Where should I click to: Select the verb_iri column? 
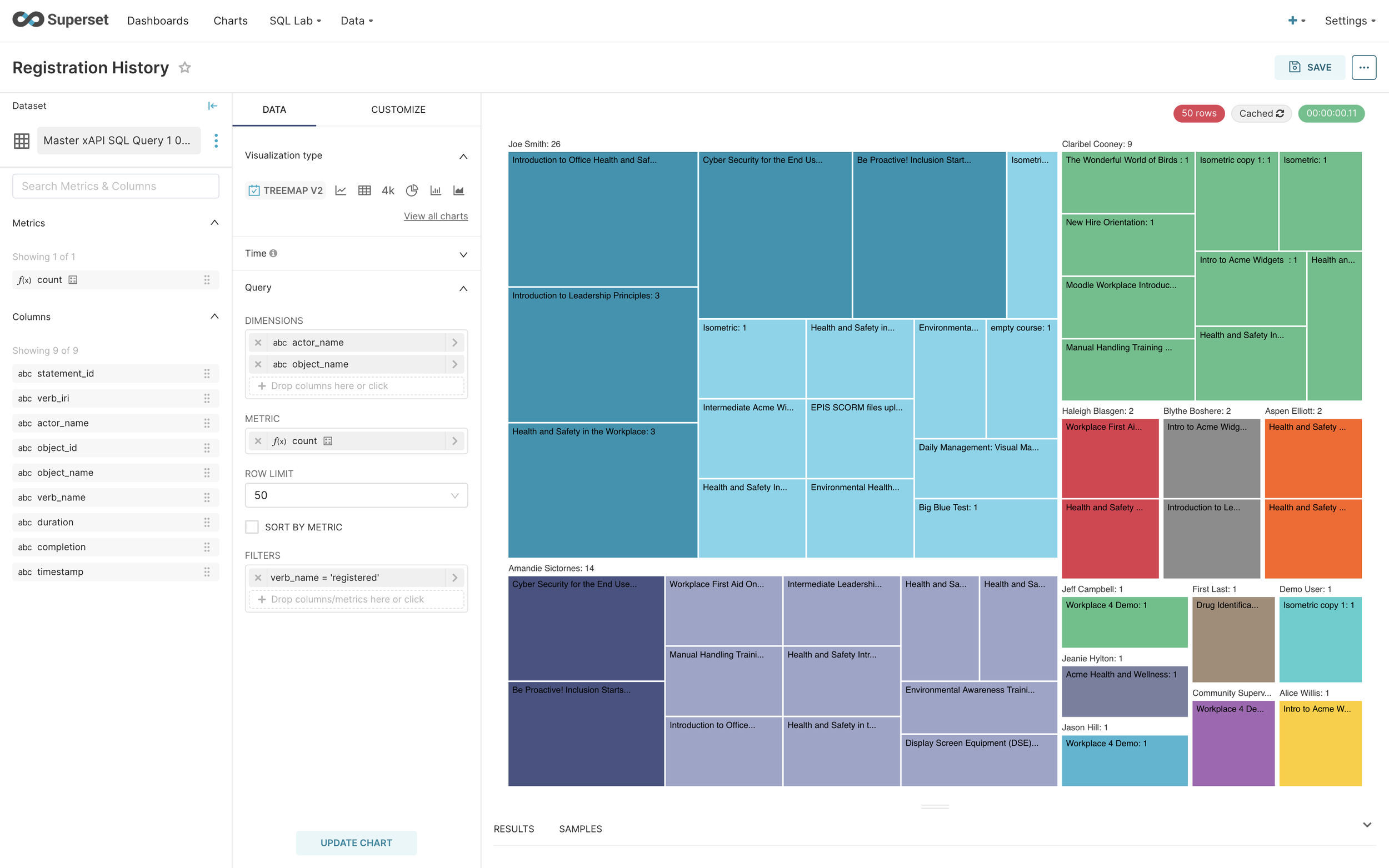116,398
